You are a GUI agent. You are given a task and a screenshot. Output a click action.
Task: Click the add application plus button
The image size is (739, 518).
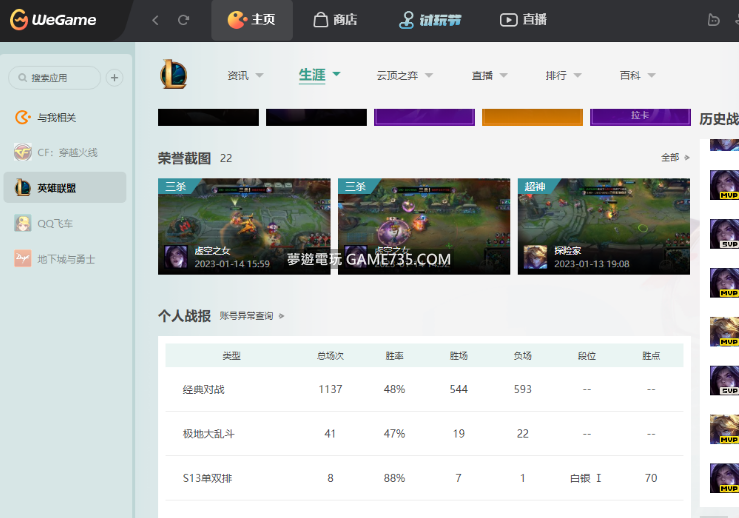pyautogui.click(x=114, y=78)
